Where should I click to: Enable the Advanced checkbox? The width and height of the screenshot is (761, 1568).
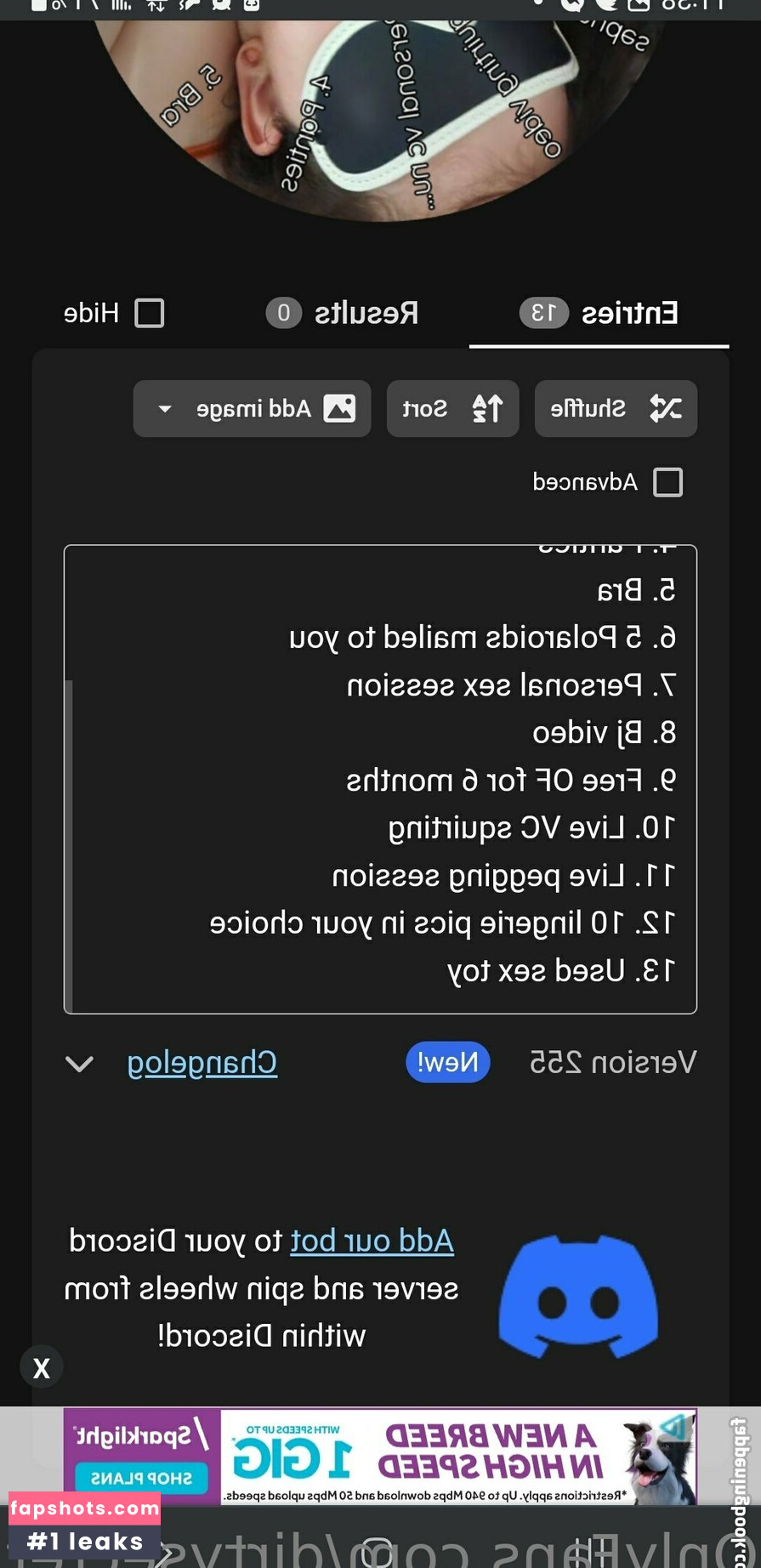coord(667,482)
